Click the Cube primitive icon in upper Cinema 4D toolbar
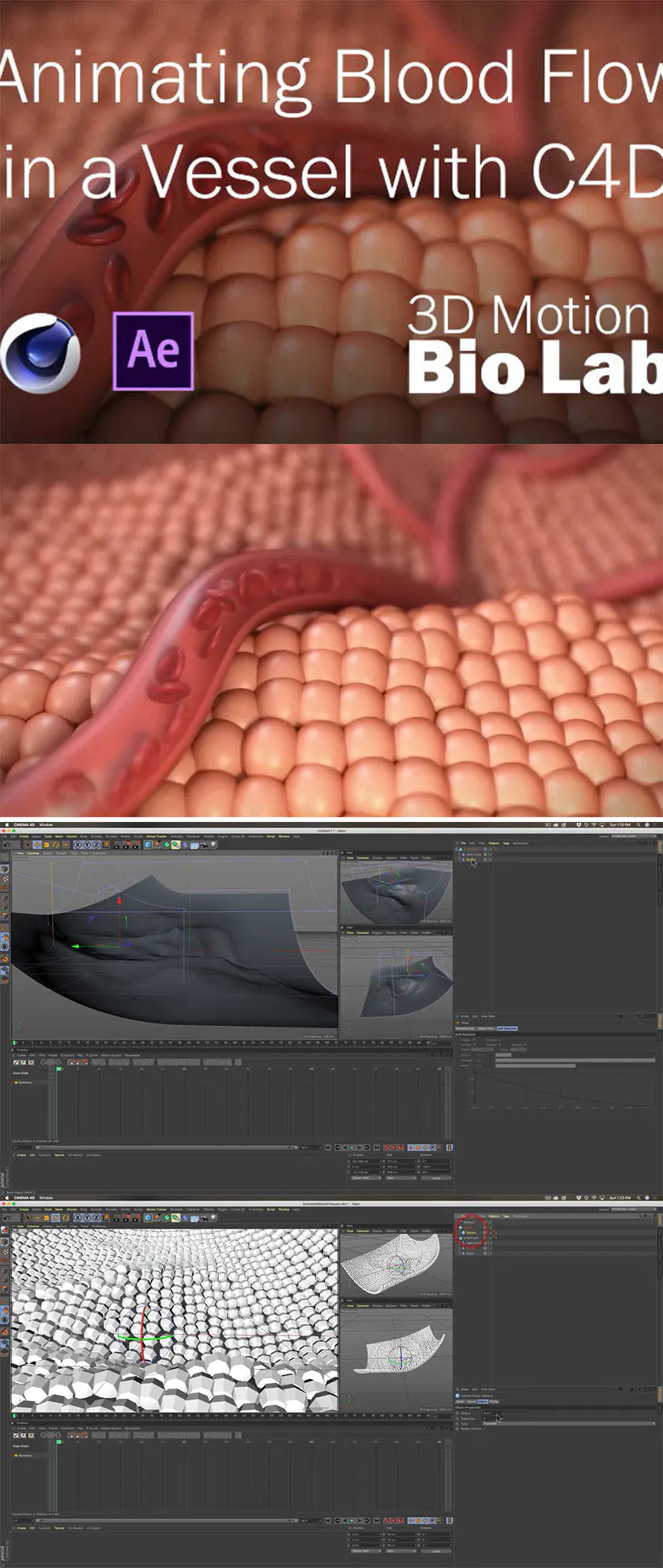Image resolution: width=663 pixels, height=1568 pixels. coord(148,844)
